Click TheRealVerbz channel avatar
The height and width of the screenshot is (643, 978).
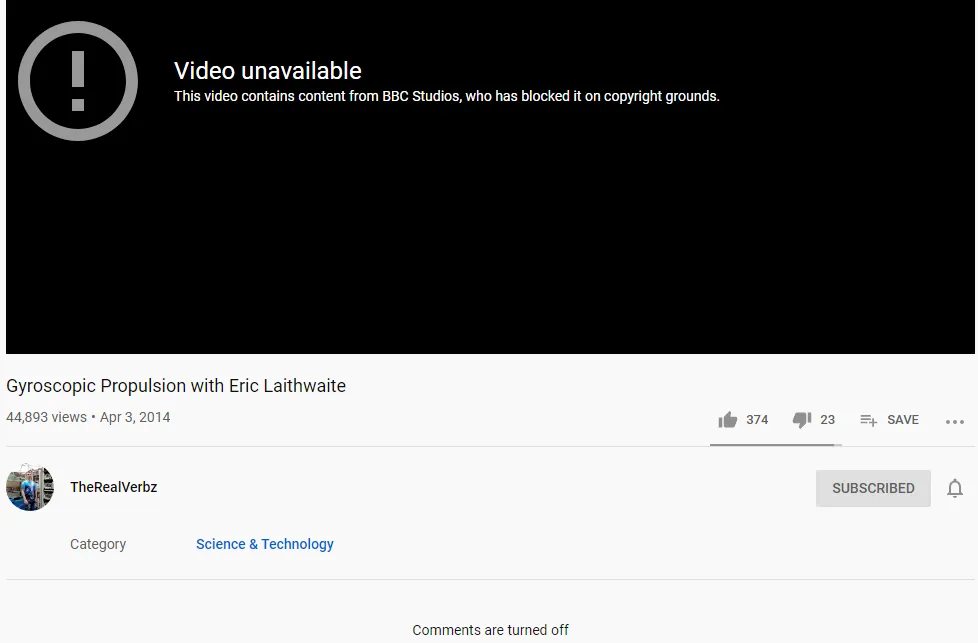tap(30, 487)
